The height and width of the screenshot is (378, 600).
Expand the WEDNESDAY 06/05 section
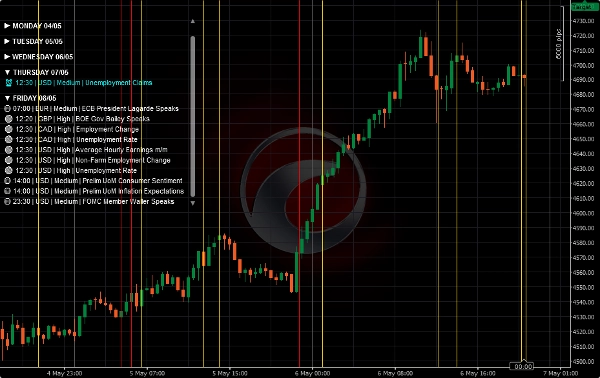pyautogui.click(x=7, y=57)
